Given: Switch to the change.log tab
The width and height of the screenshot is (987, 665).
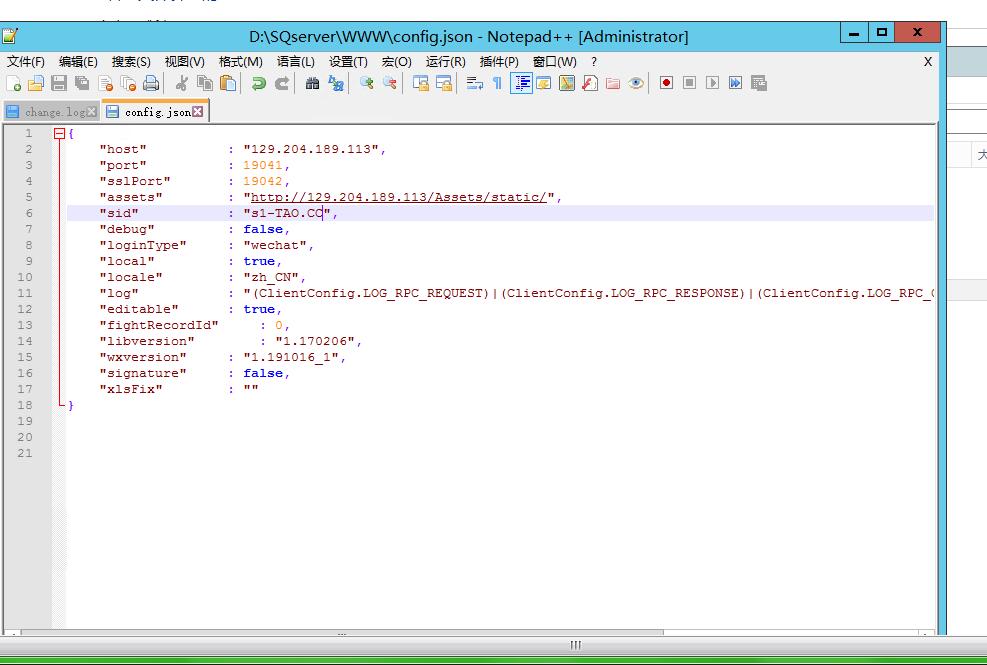Looking at the screenshot, I should coord(54,112).
